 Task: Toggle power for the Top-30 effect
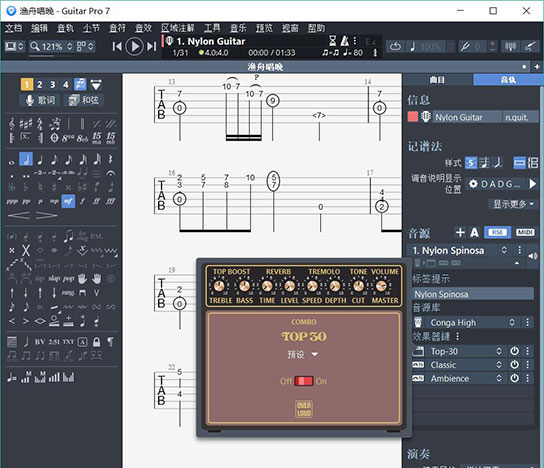[x=514, y=351]
